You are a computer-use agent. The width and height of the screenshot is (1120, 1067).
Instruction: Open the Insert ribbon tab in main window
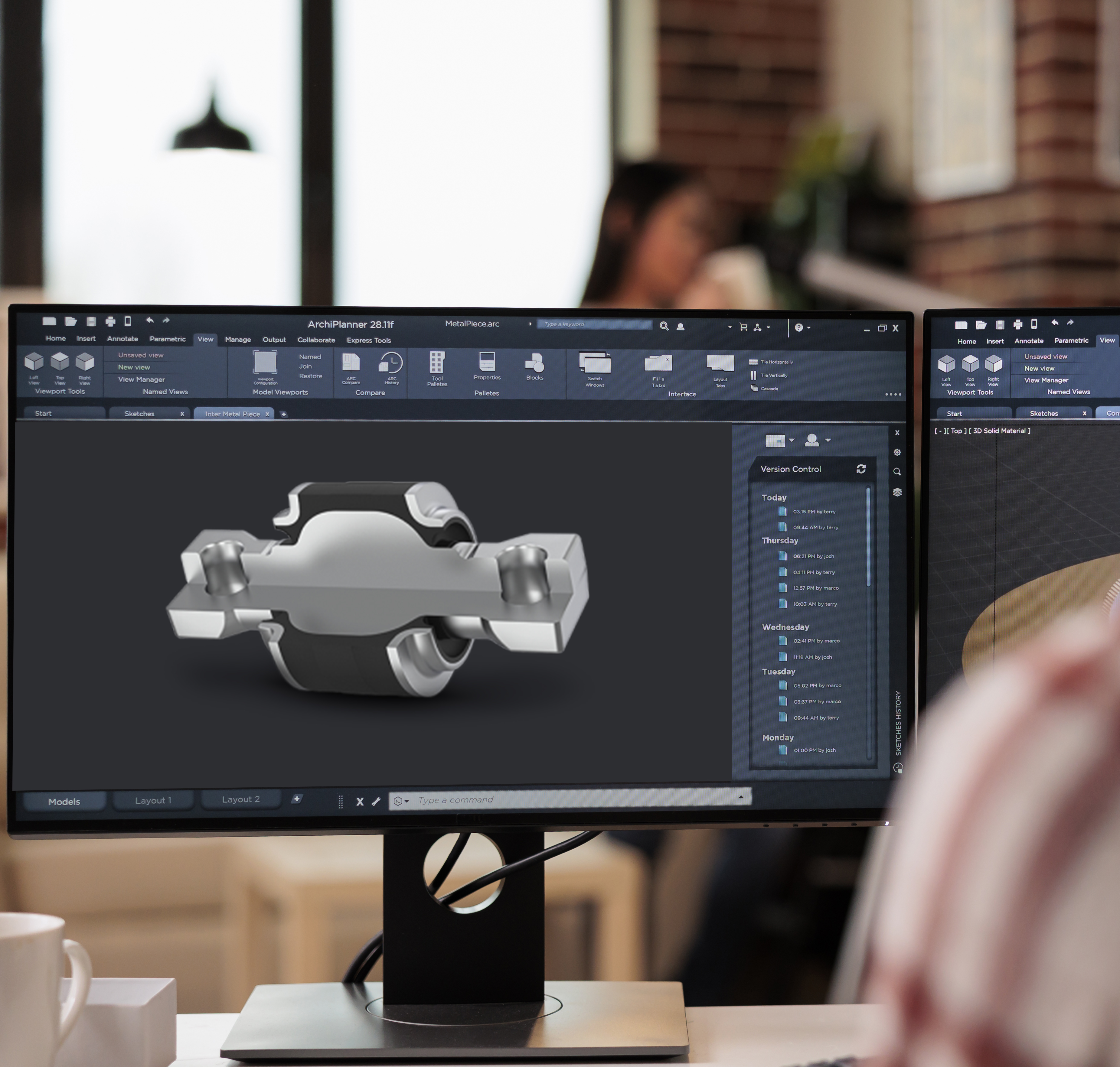click(x=86, y=338)
